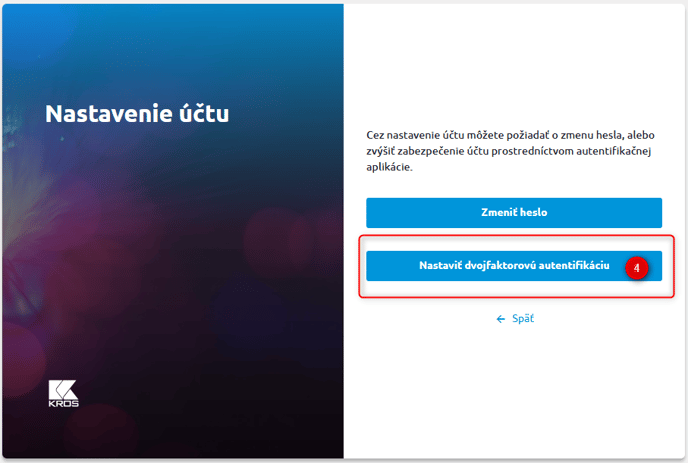Click the red outline around the two-factor button
The height and width of the screenshot is (463, 688).
coord(516,236)
